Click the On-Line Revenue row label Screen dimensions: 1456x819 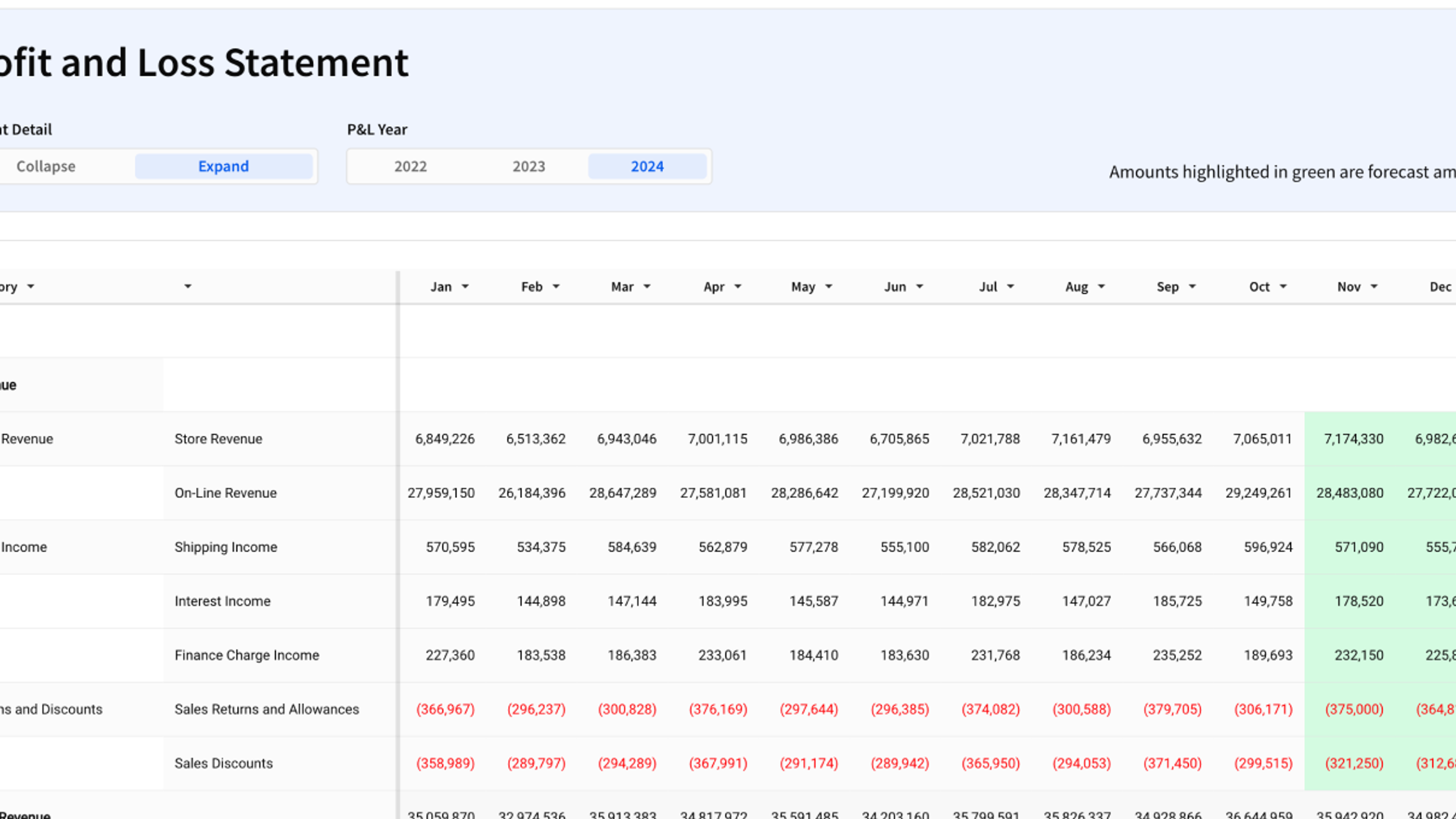226,493
